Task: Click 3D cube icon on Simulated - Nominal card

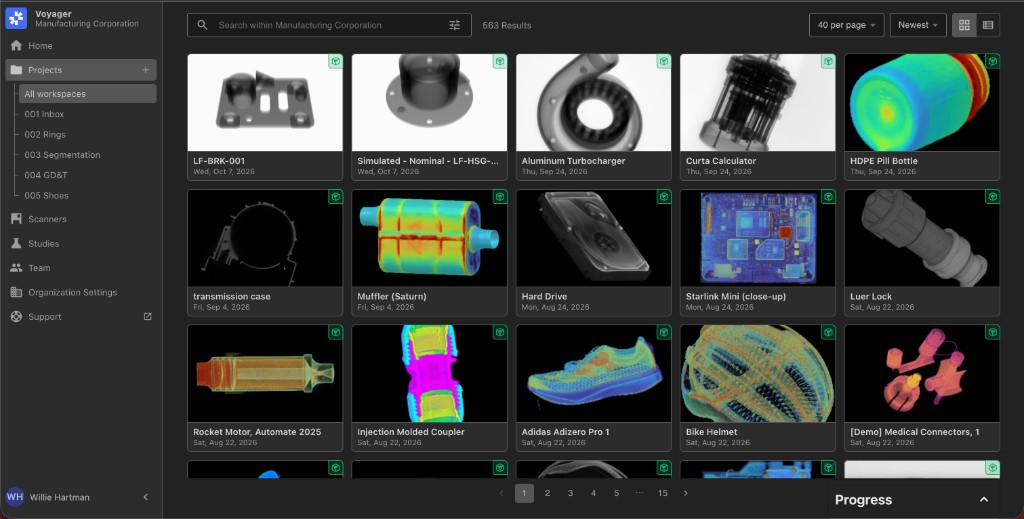Action: click(x=500, y=61)
